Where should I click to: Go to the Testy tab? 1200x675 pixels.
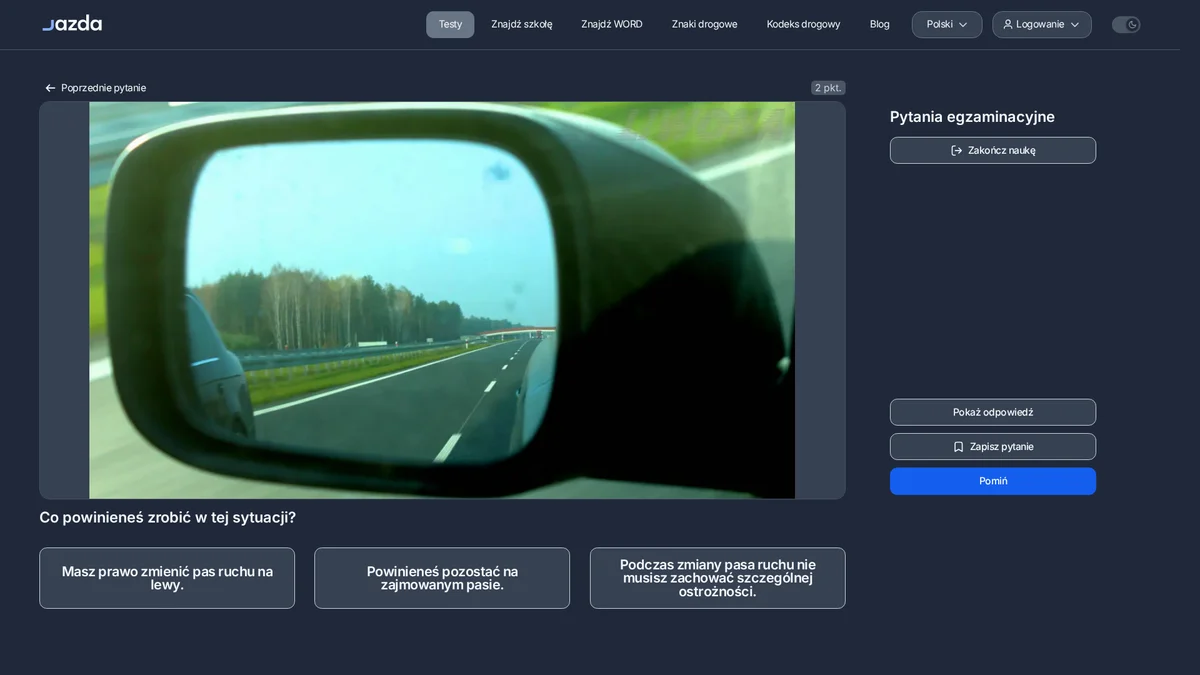[450, 24]
